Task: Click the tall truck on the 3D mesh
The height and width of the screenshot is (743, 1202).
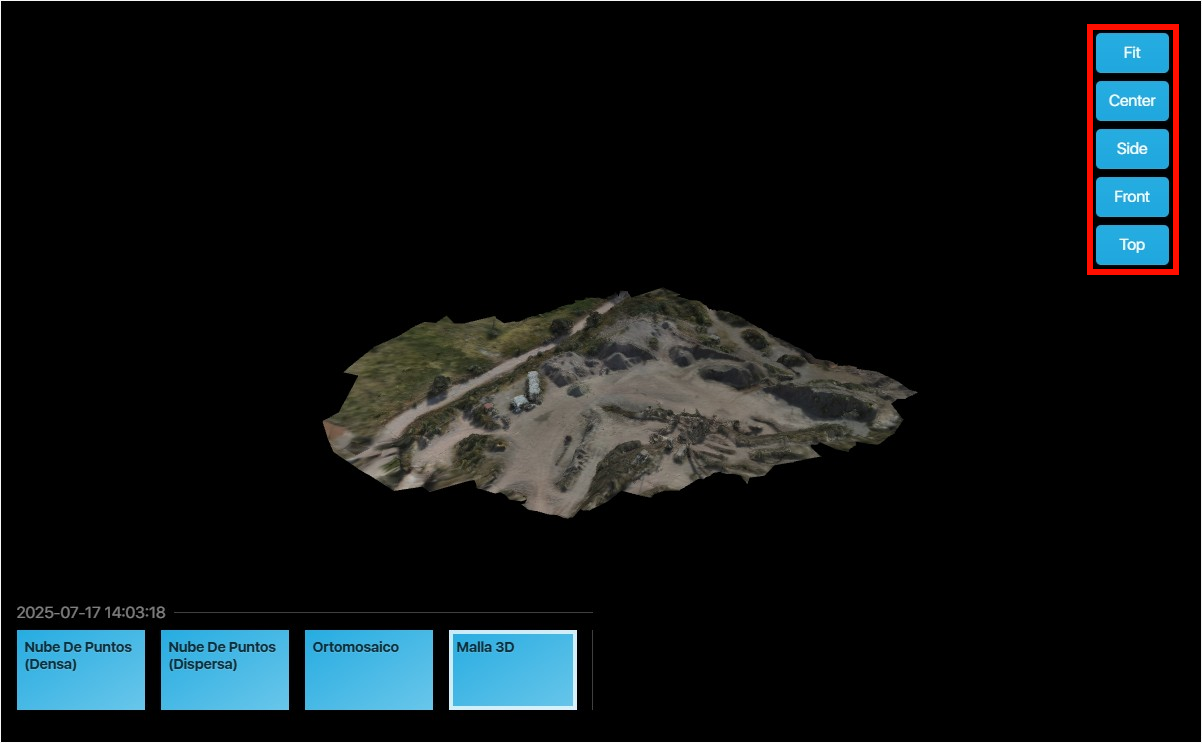Action: [534, 385]
